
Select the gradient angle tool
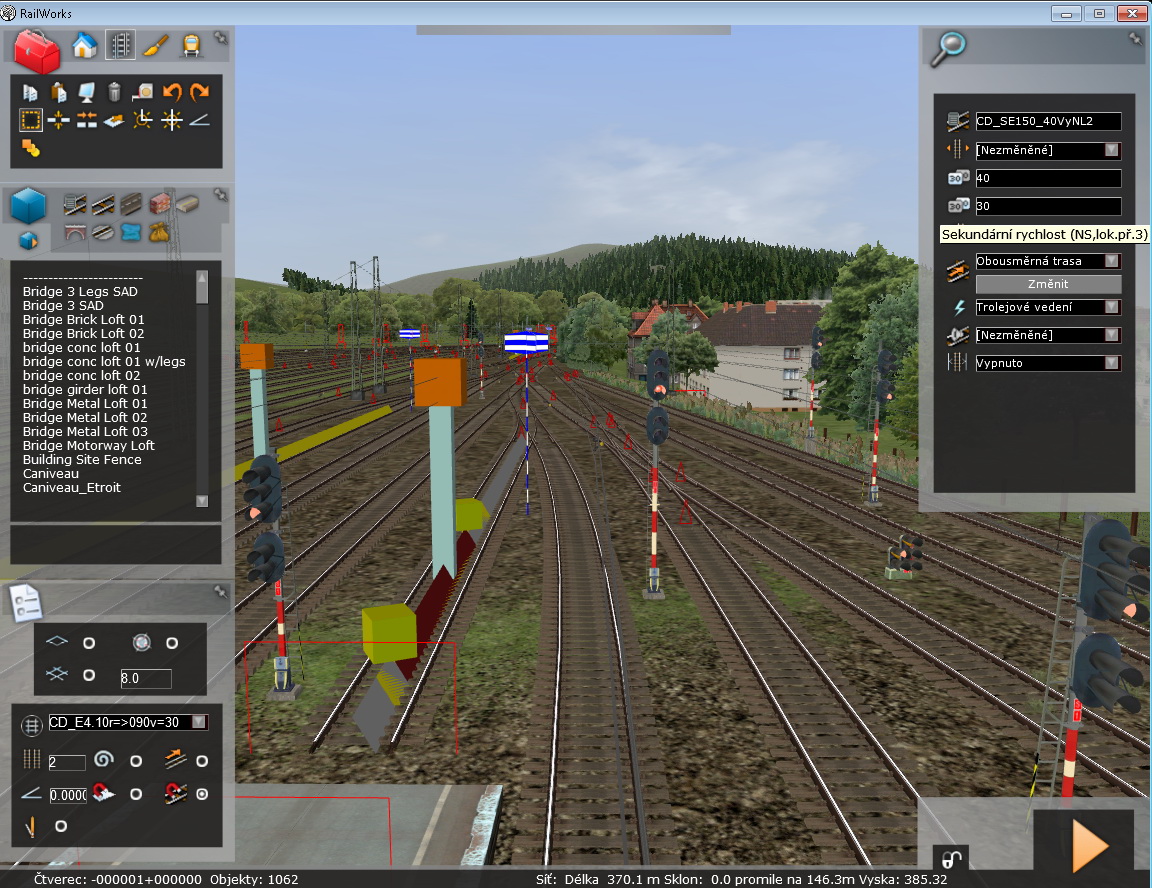click(199, 120)
